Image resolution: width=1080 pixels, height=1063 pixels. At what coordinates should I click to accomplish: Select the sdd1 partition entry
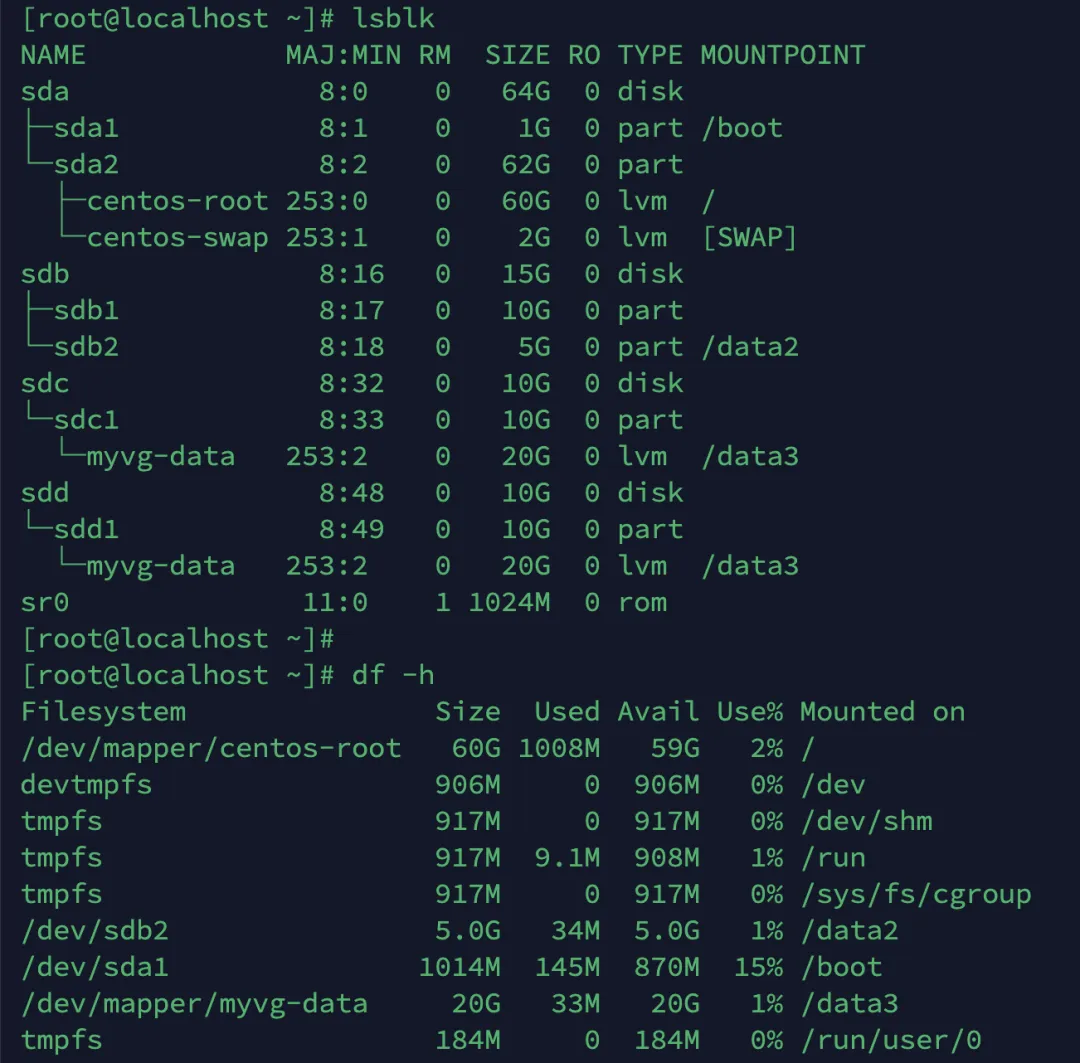[x=86, y=529]
